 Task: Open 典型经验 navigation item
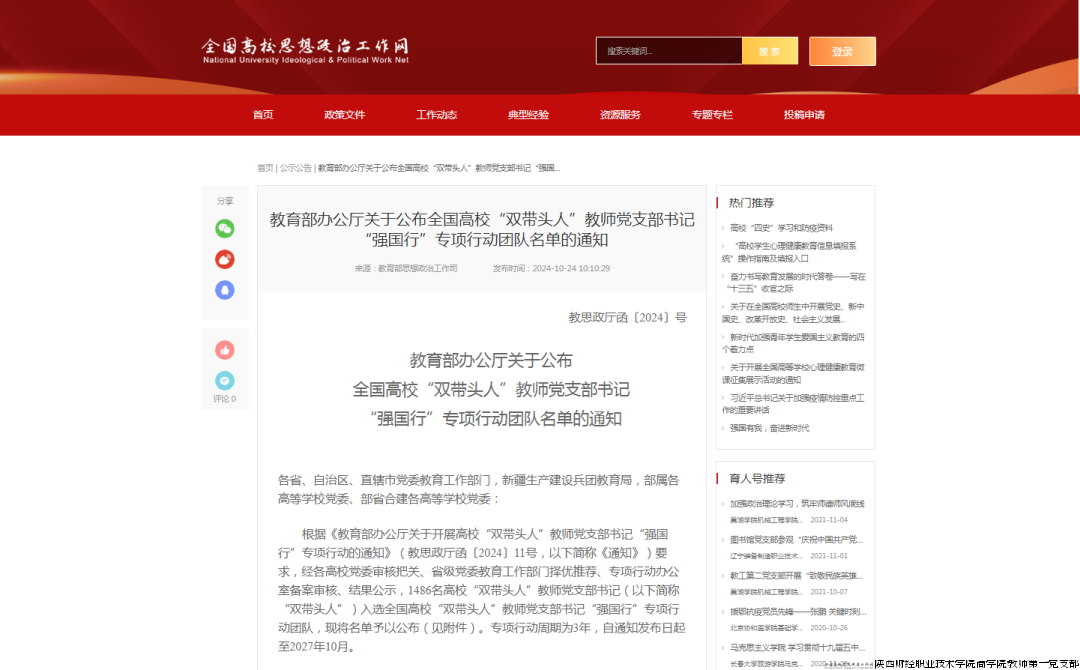click(528, 115)
